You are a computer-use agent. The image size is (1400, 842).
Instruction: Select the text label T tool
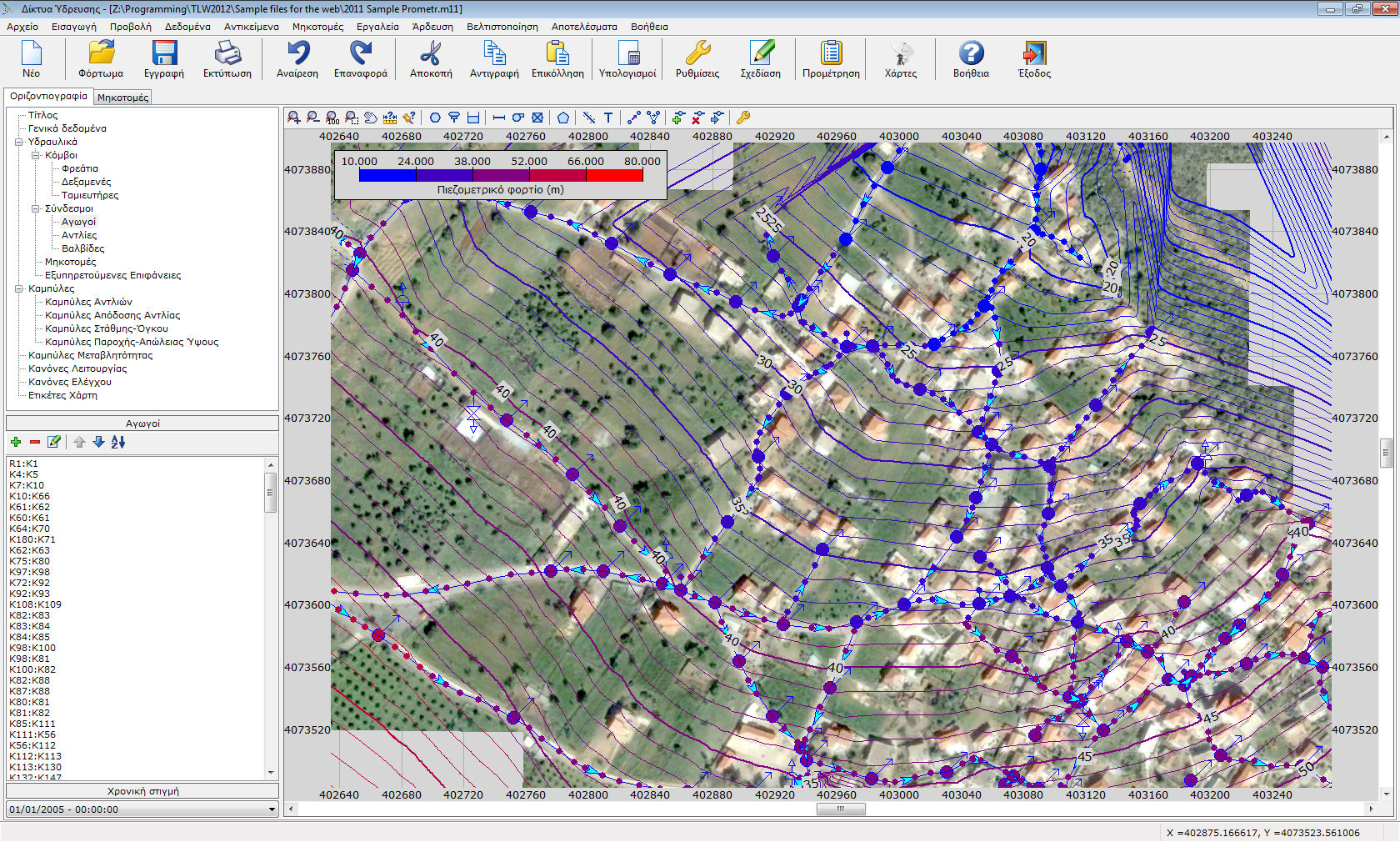coord(608,118)
